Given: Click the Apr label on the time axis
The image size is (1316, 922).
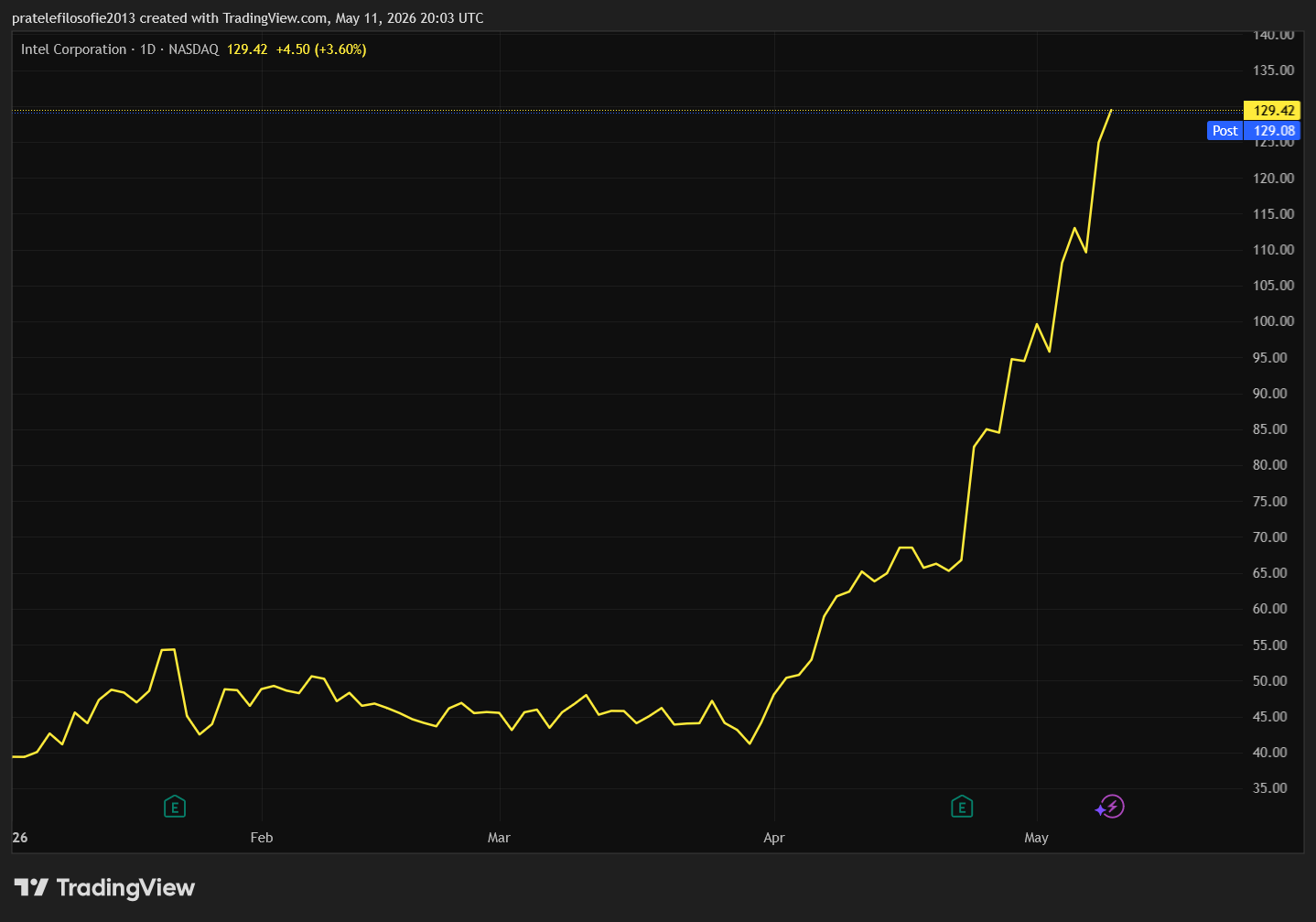Looking at the screenshot, I should click(x=774, y=838).
